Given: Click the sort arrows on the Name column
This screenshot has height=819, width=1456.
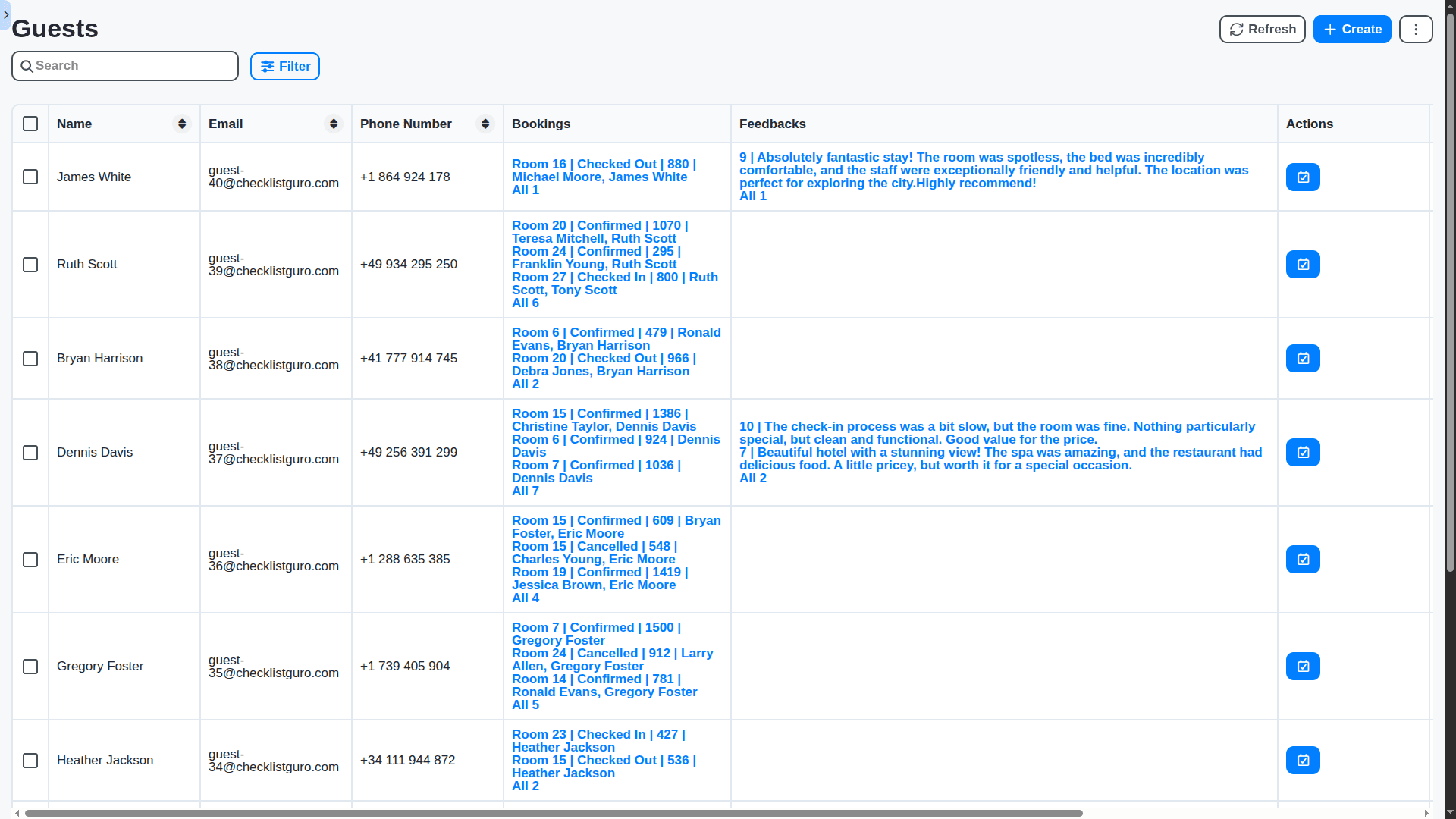Looking at the screenshot, I should 182,124.
